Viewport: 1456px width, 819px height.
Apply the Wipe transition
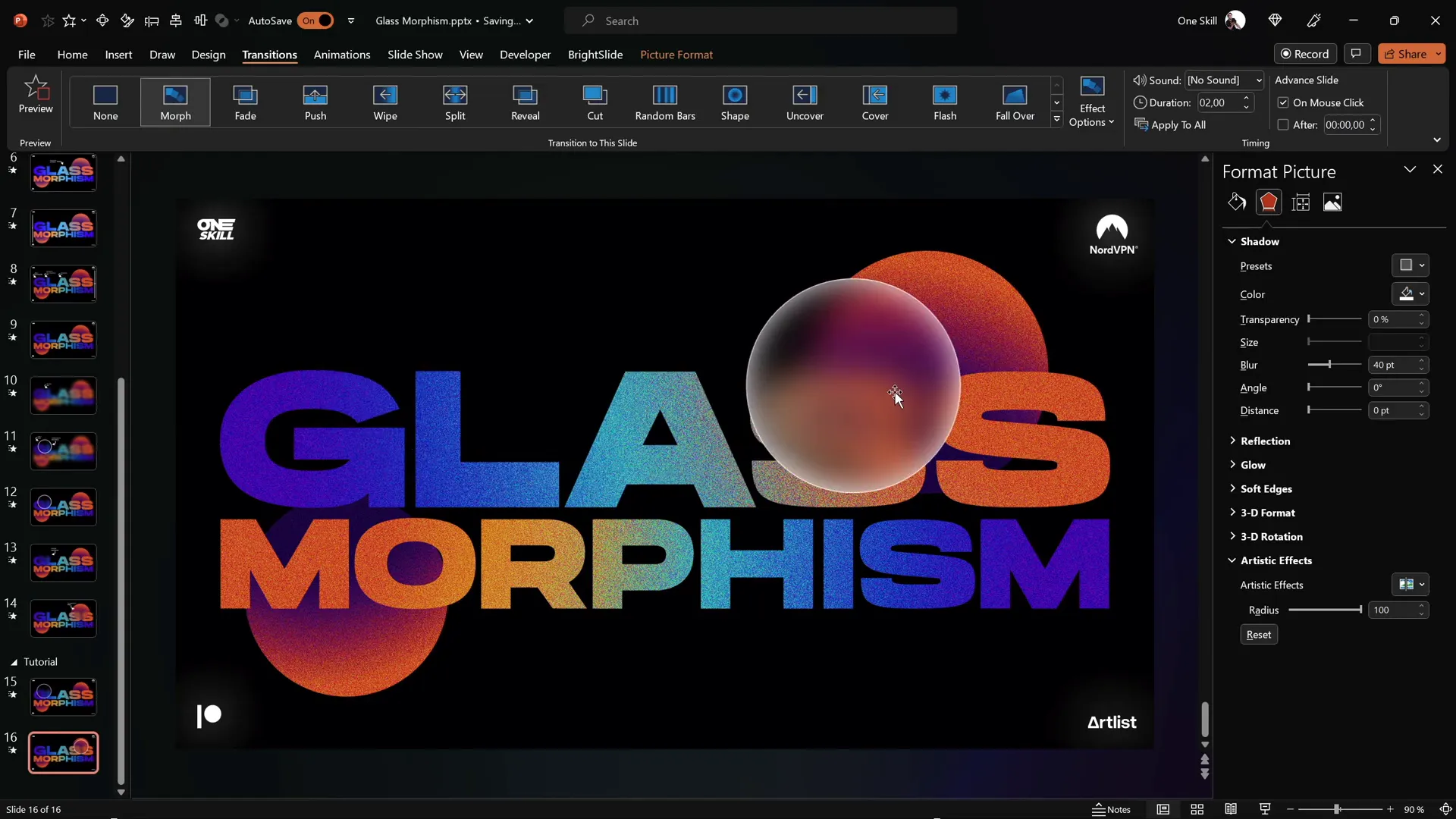click(385, 102)
